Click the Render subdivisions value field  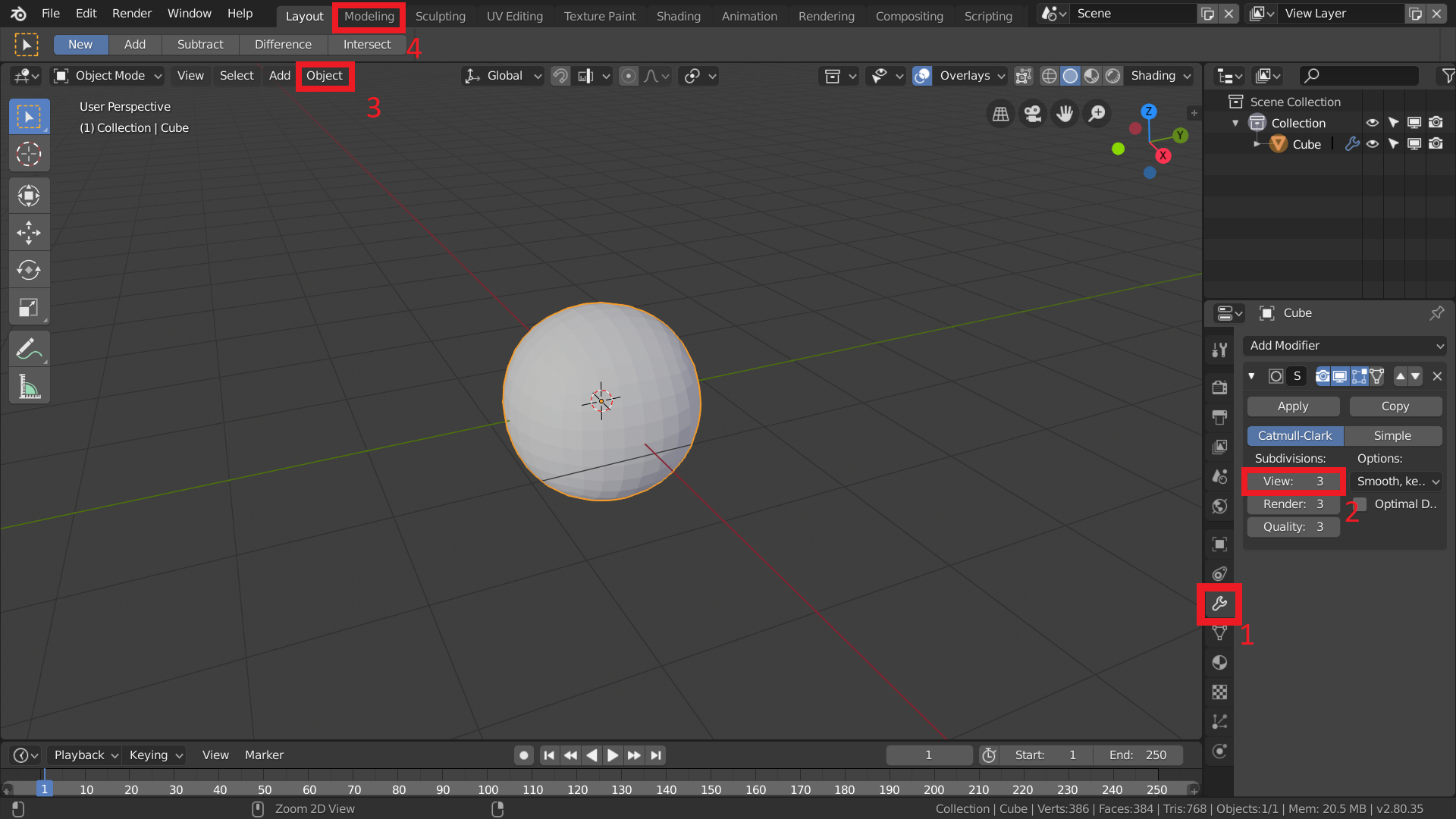[1294, 504]
